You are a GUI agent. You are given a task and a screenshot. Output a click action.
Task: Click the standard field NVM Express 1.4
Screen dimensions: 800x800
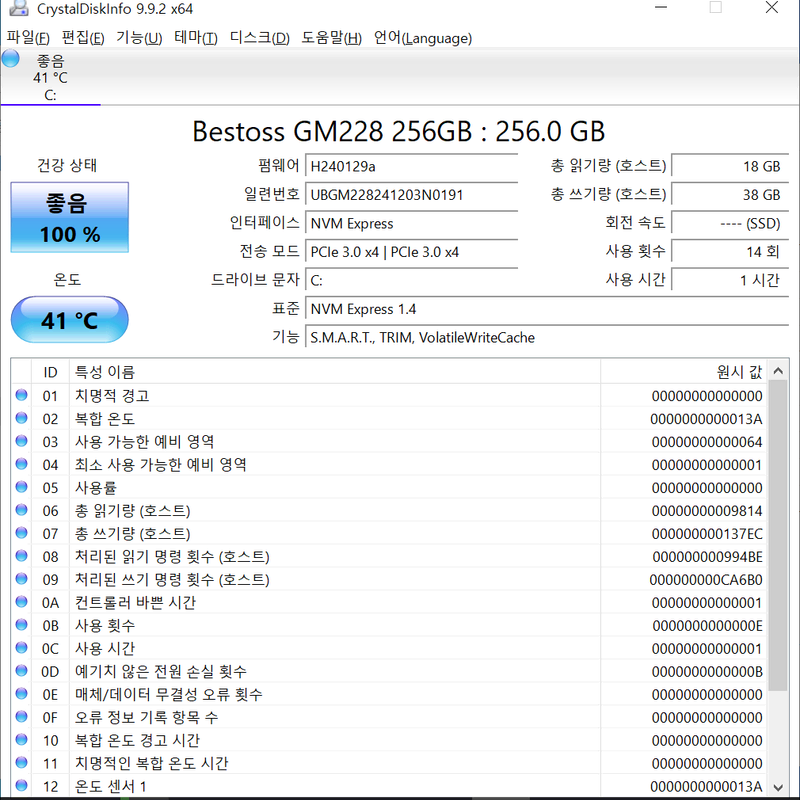click(x=547, y=309)
